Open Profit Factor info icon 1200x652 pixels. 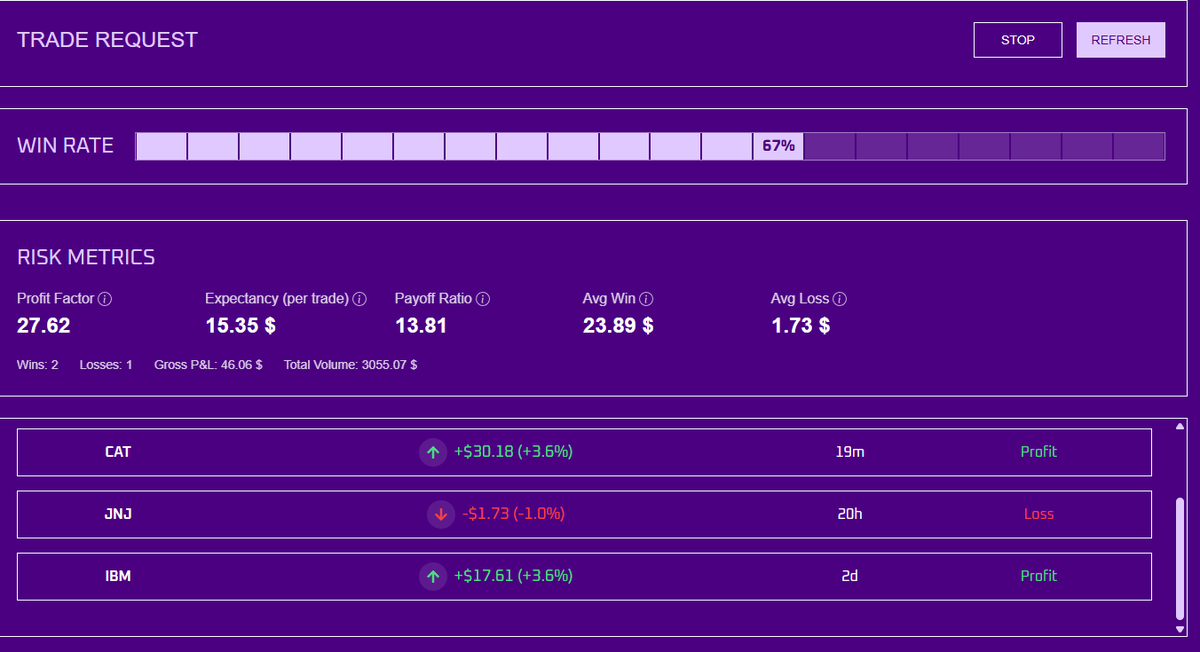105,299
